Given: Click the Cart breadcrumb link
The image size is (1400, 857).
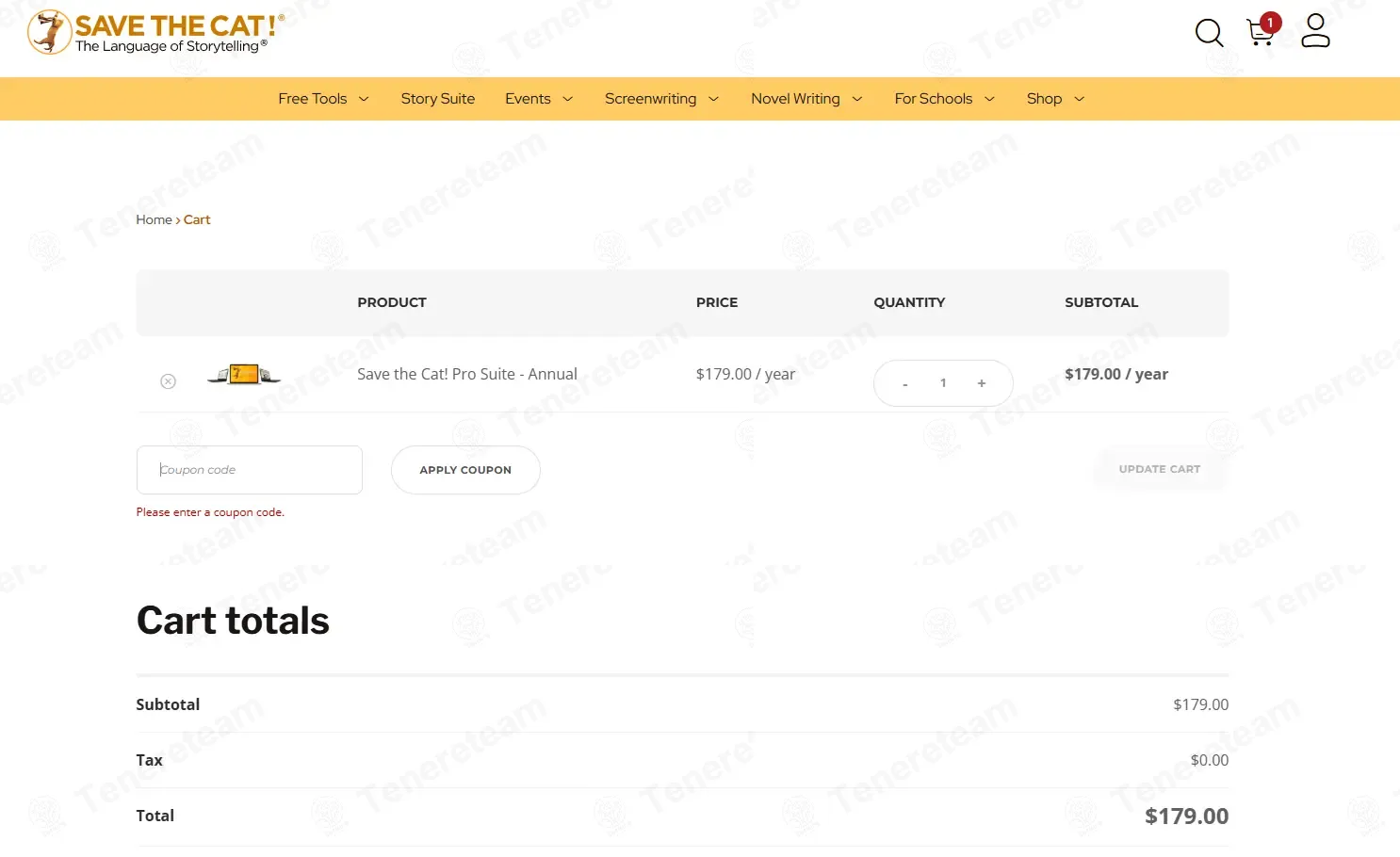Looking at the screenshot, I should 197,219.
